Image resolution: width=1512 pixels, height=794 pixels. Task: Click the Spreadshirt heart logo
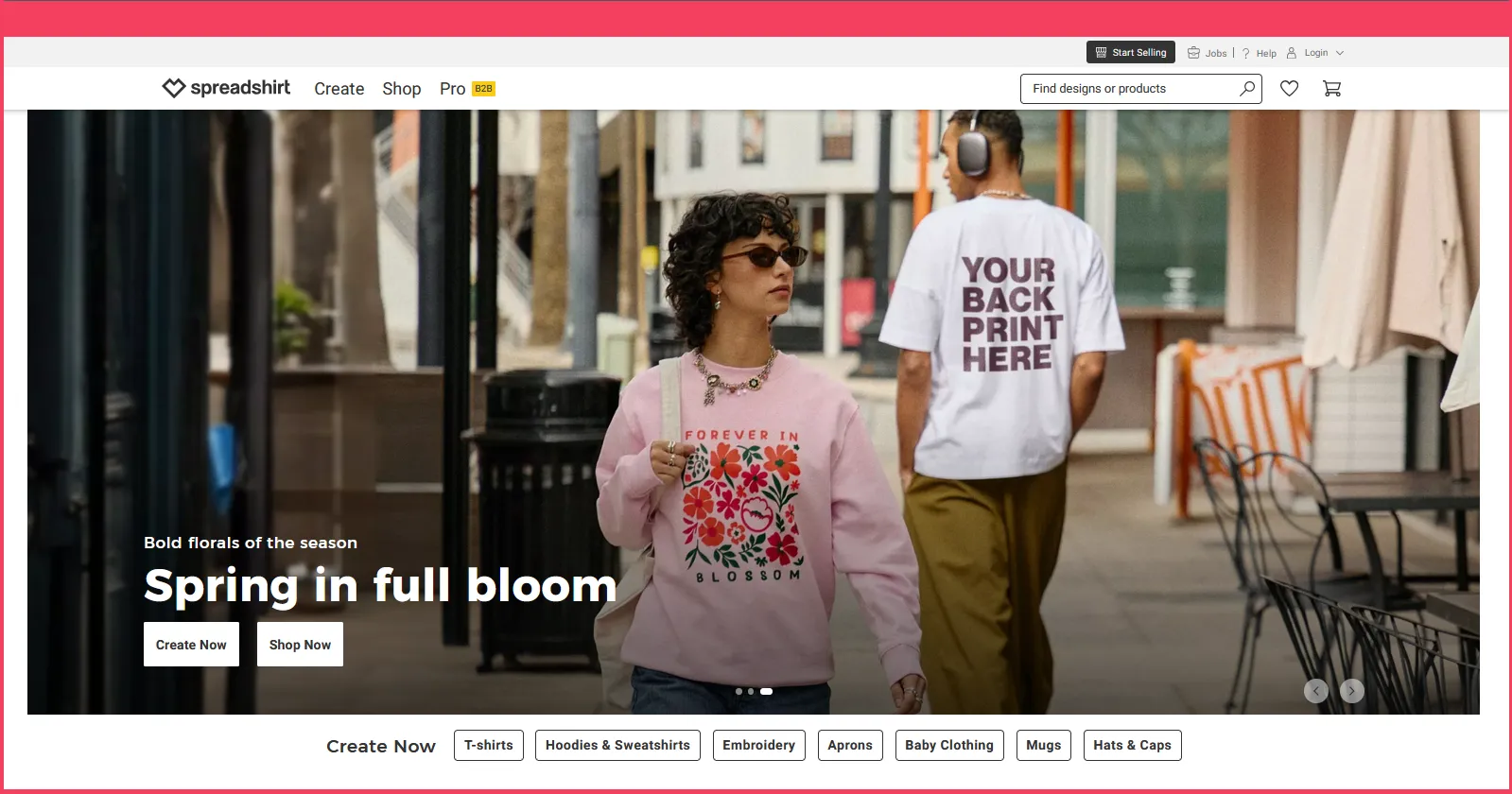click(174, 88)
